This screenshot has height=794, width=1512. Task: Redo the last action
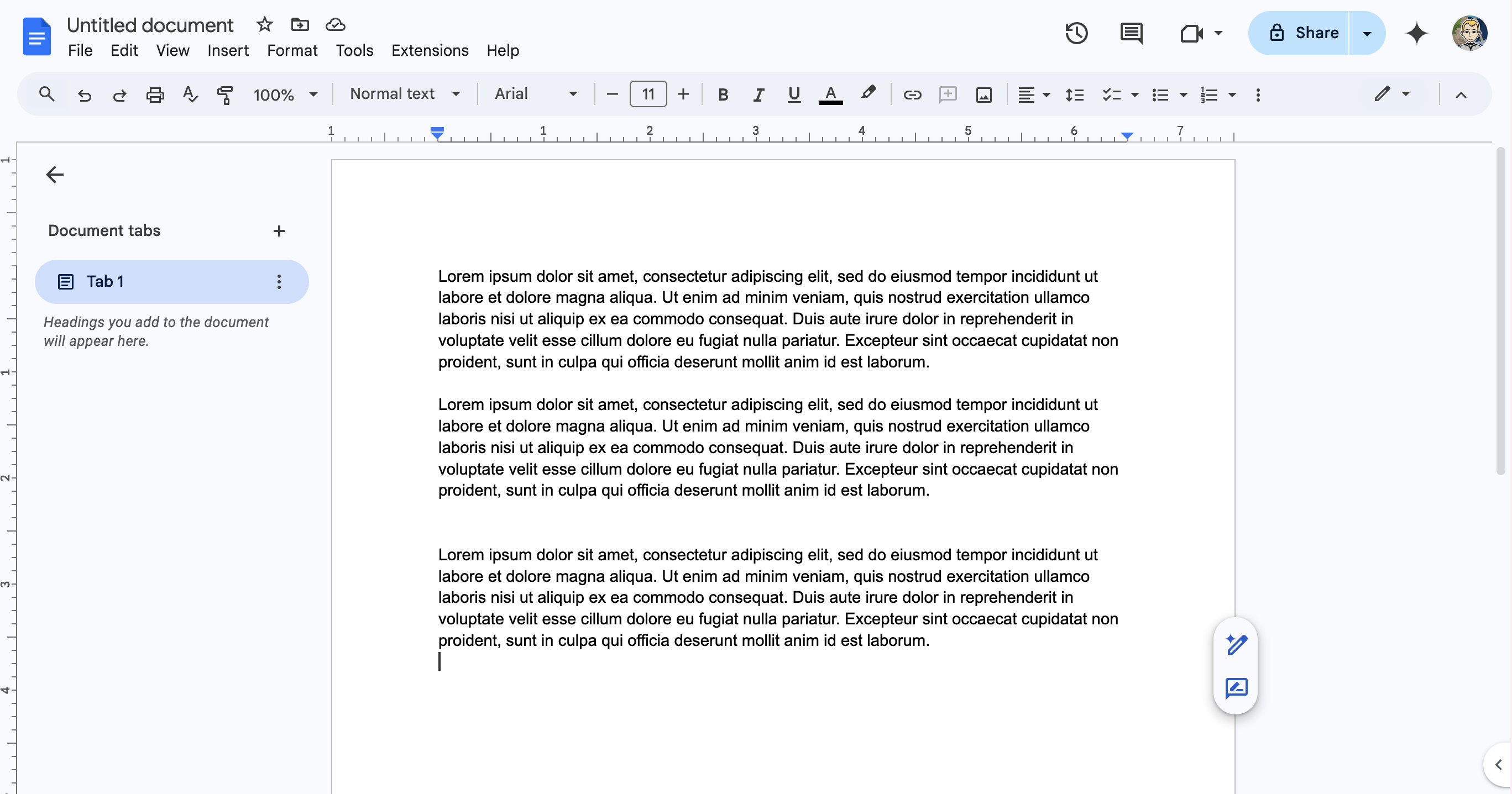point(120,94)
